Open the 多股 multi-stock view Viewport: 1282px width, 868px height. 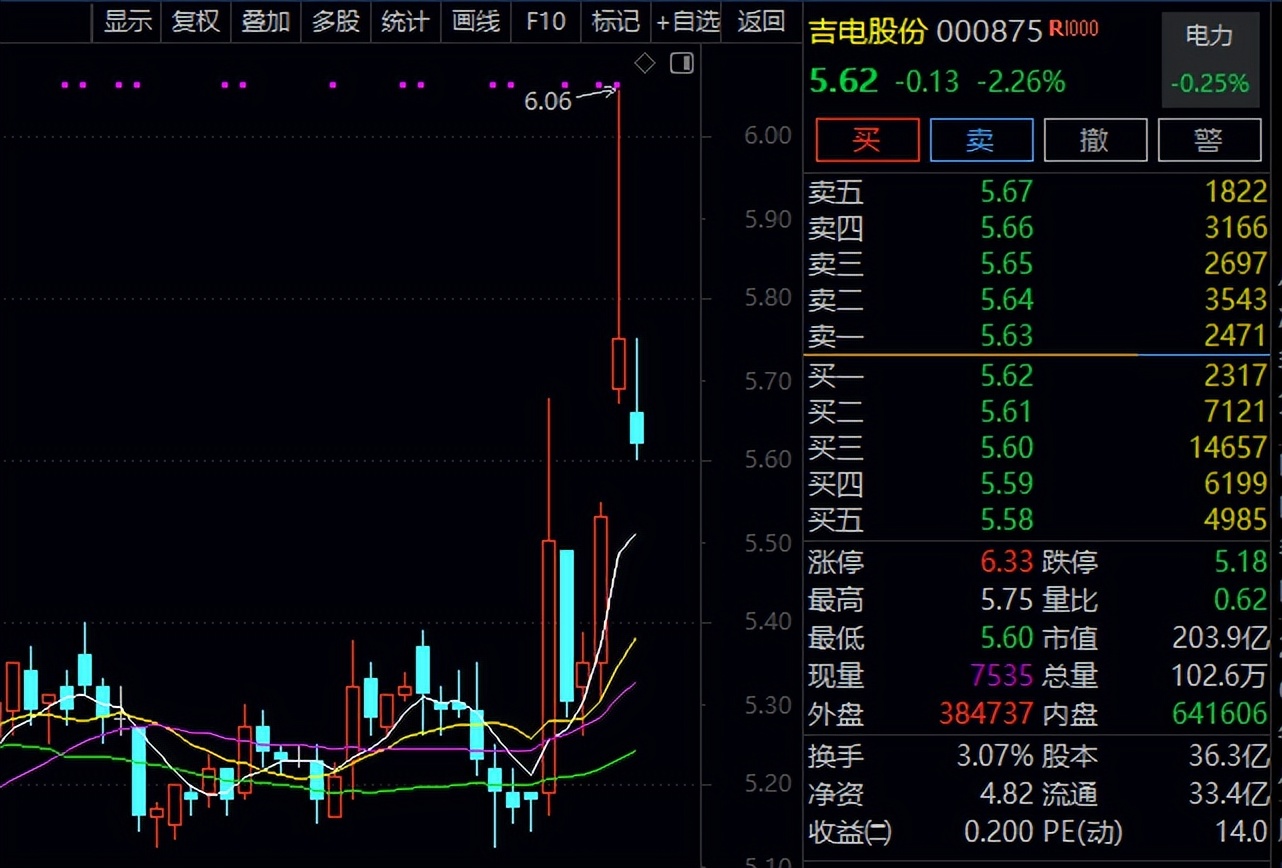coord(336,21)
